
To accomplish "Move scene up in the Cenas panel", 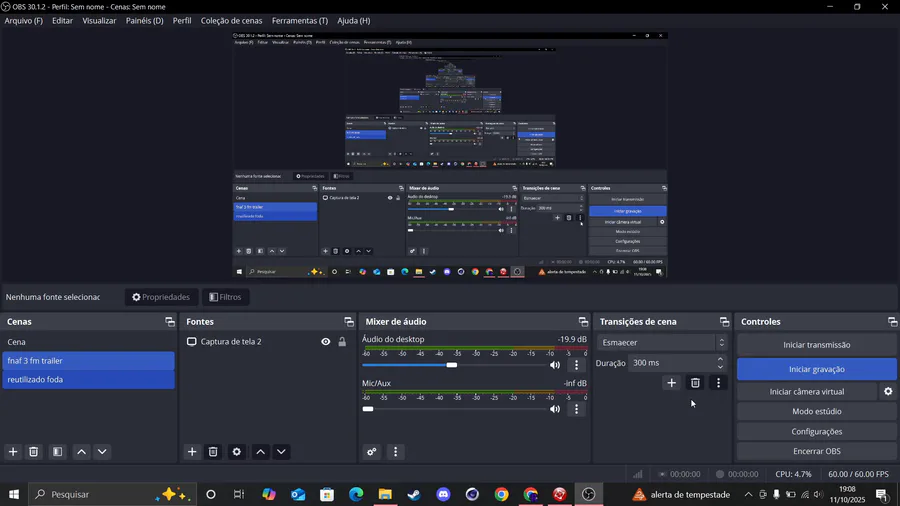I will click(82, 451).
